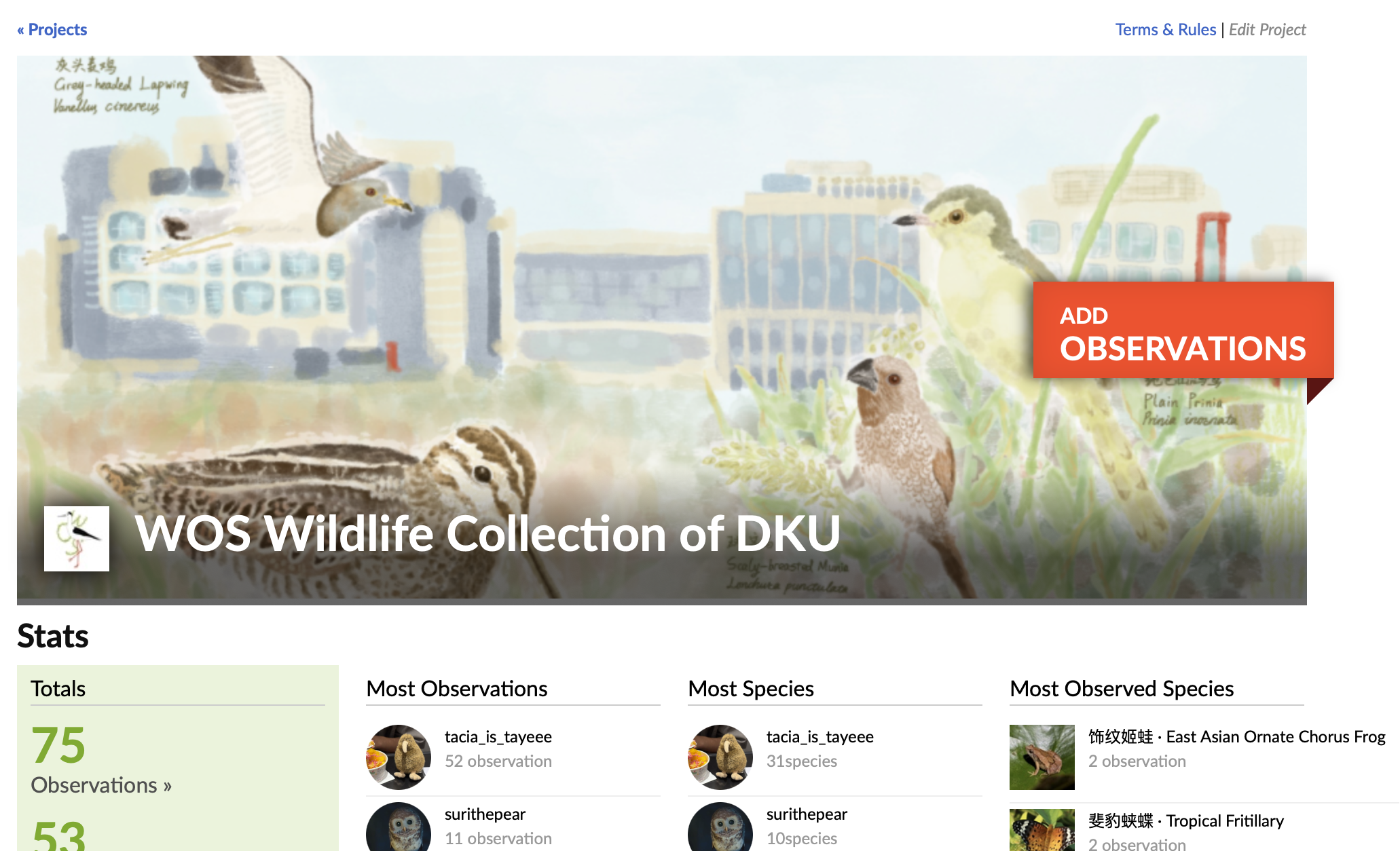Open the Tropical Fritillary butterfly thumbnail

(1042, 830)
